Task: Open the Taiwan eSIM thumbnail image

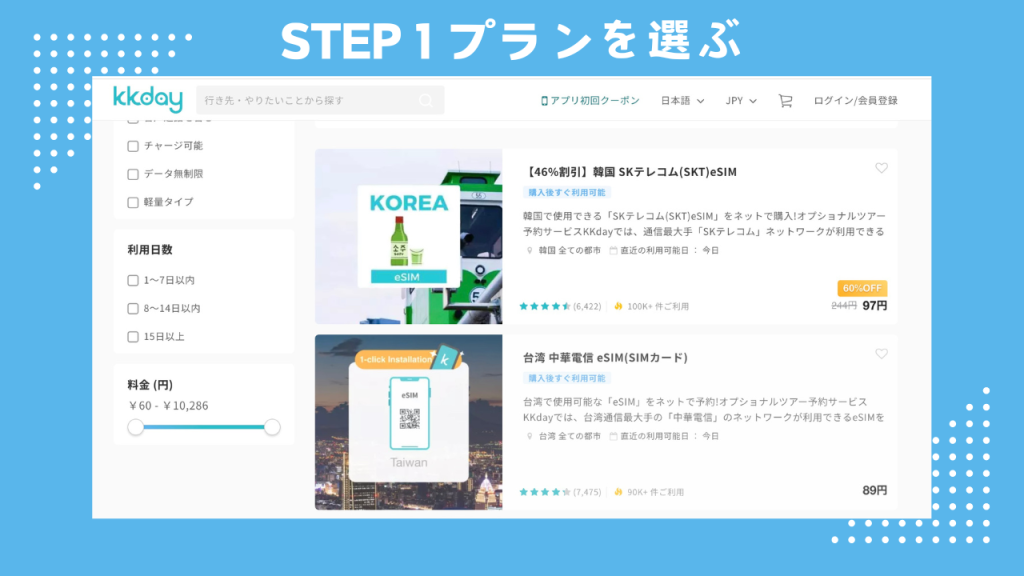Action: [409, 422]
